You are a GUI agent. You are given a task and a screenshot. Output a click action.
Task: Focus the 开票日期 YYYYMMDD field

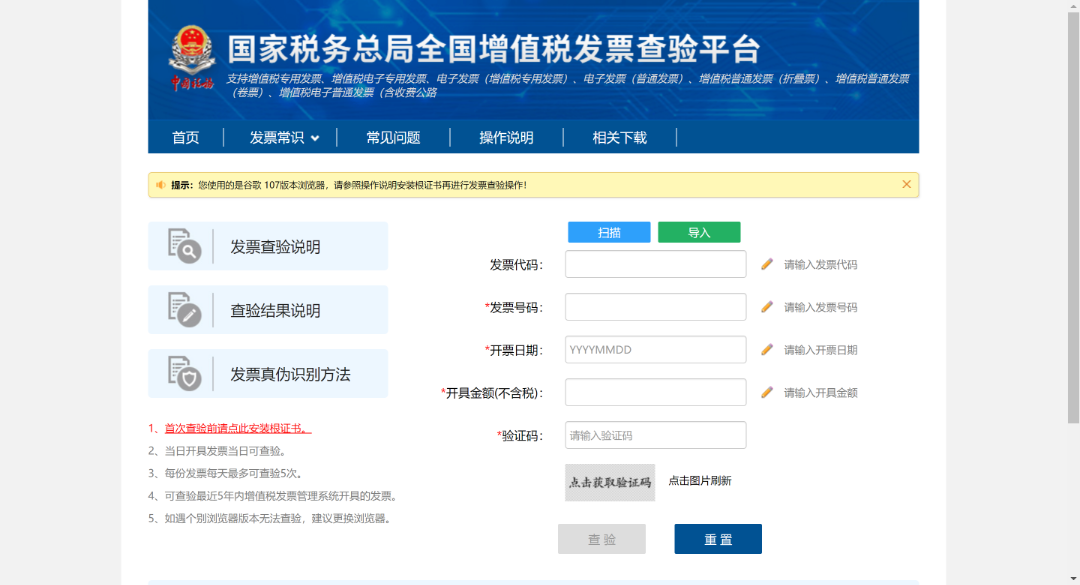pos(656,349)
